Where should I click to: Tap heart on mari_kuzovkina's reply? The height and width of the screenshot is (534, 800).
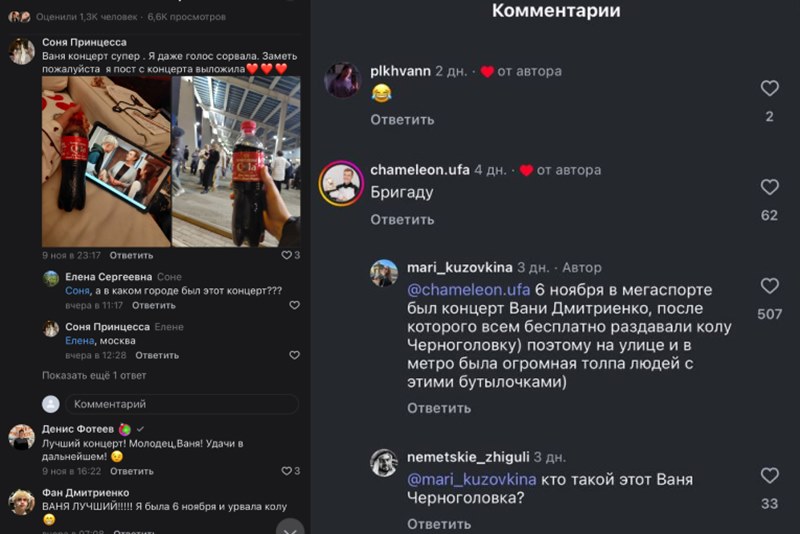click(769, 286)
